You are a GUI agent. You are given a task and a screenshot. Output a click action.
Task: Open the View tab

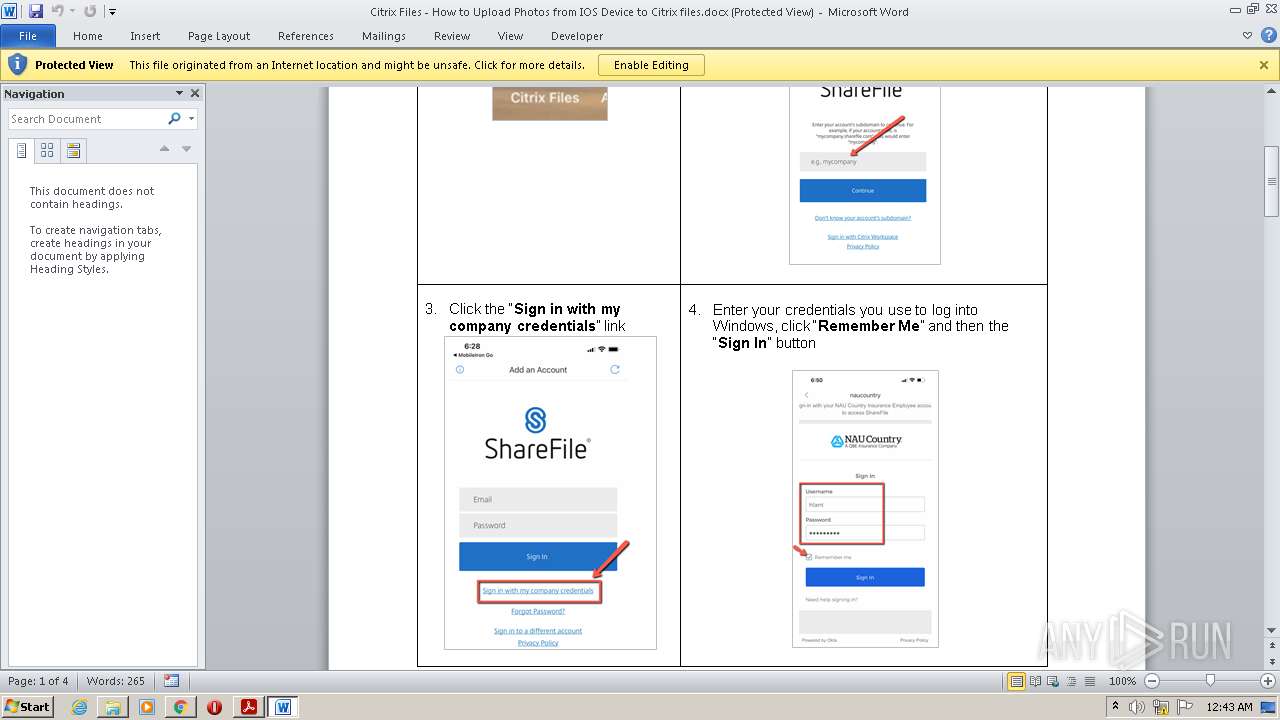(511, 36)
